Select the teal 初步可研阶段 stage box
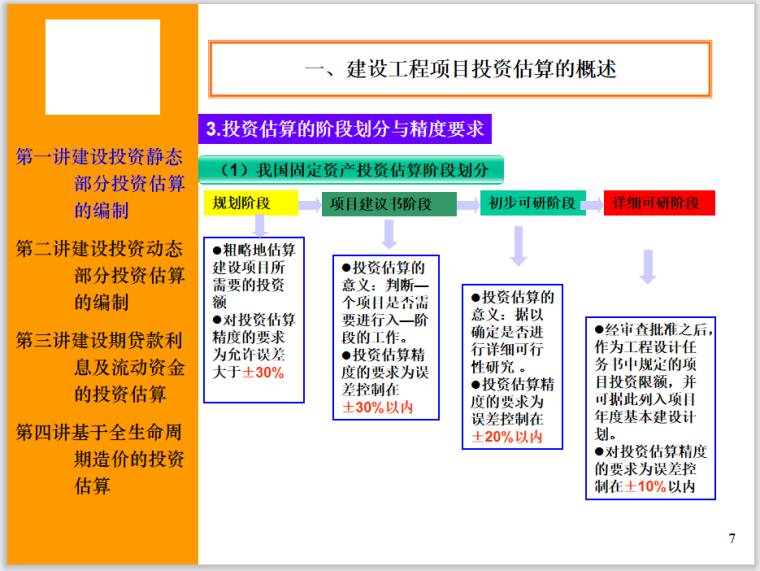The image size is (760, 571). 532,203
